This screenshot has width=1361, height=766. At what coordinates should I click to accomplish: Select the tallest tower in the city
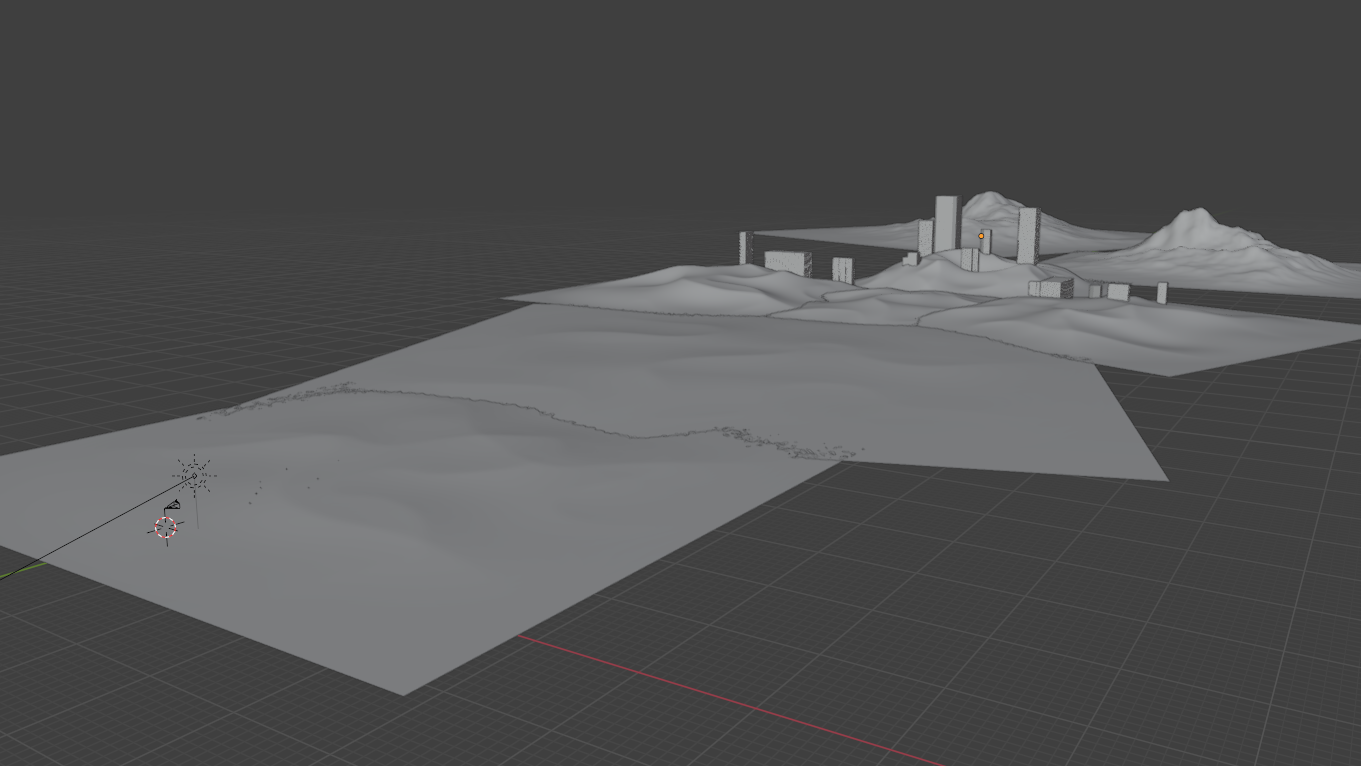[946, 224]
